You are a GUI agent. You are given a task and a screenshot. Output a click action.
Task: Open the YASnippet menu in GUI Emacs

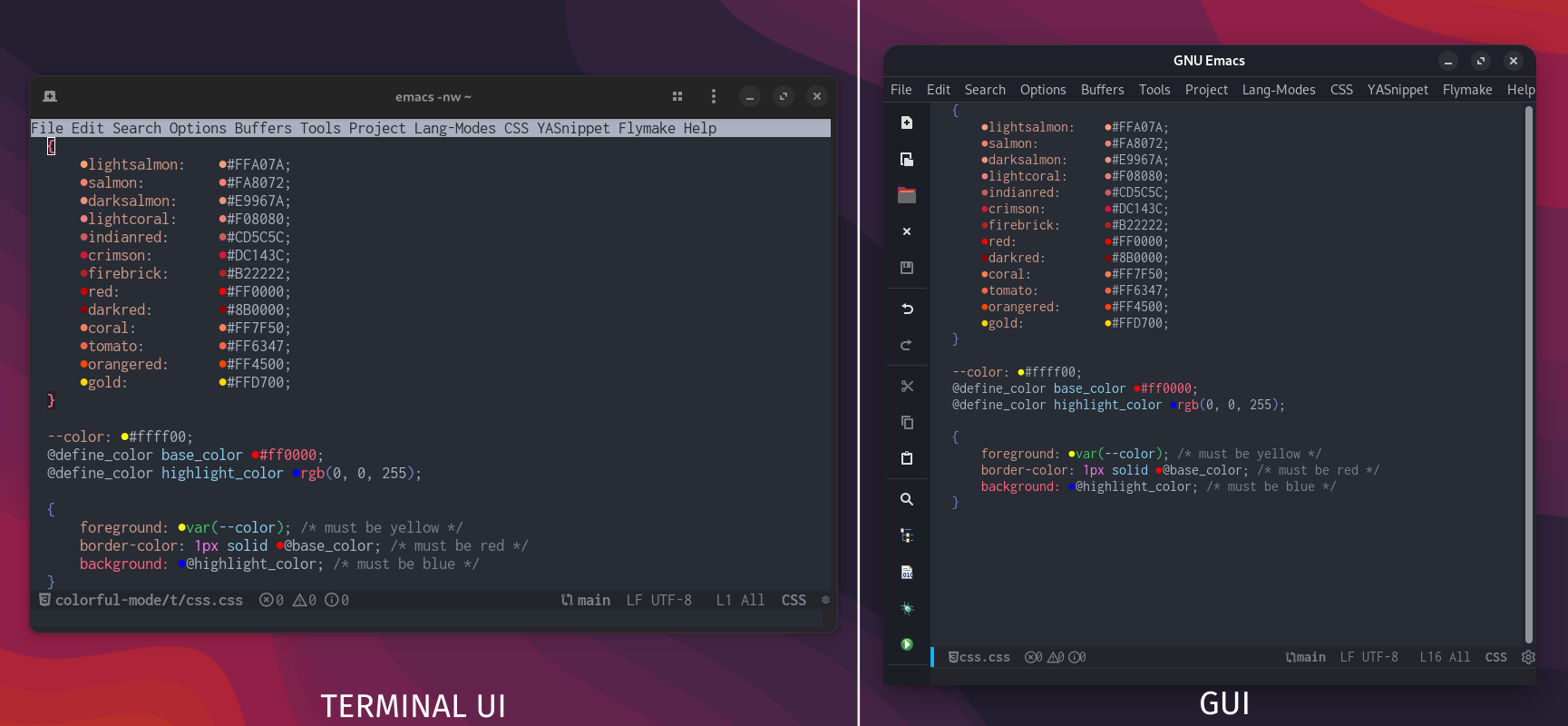click(1398, 90)
